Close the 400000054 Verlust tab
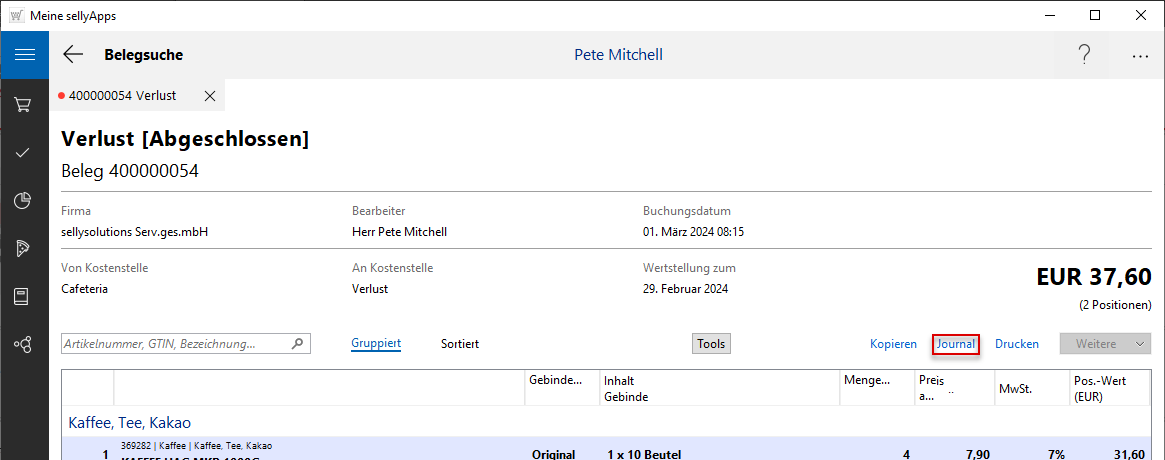 point(209,96)
